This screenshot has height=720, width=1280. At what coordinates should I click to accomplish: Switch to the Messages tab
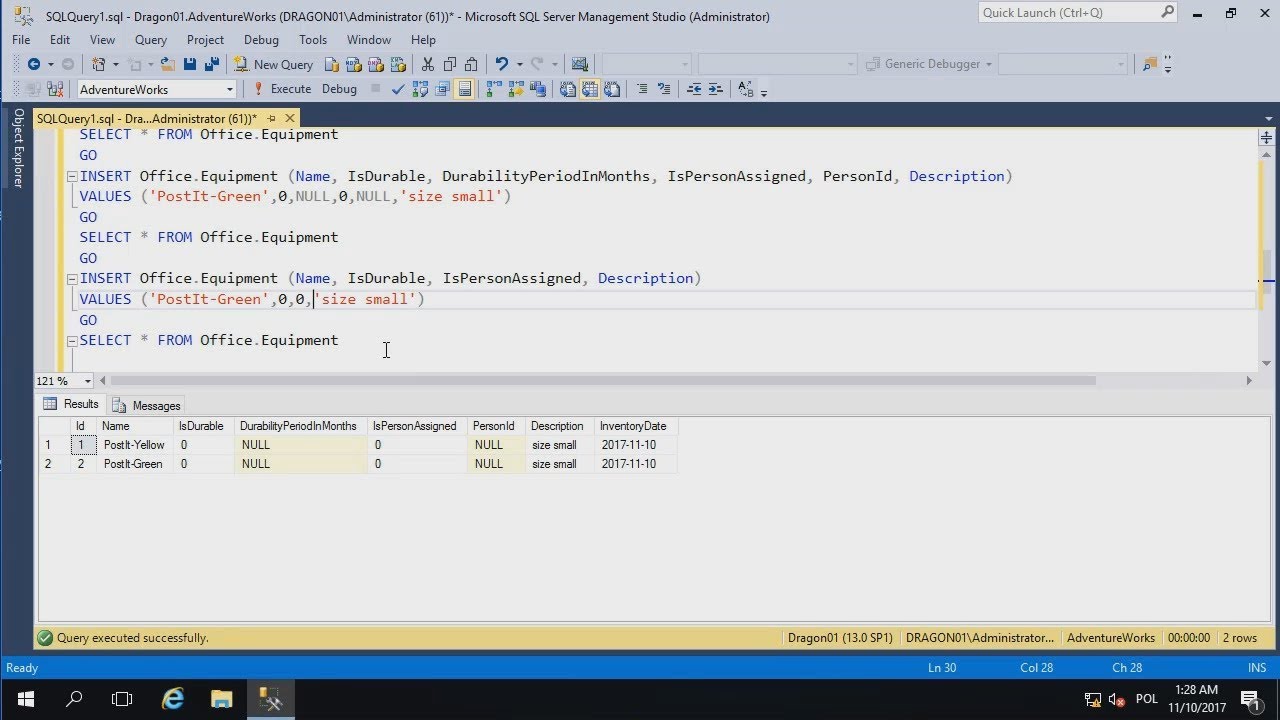point(146,405)
